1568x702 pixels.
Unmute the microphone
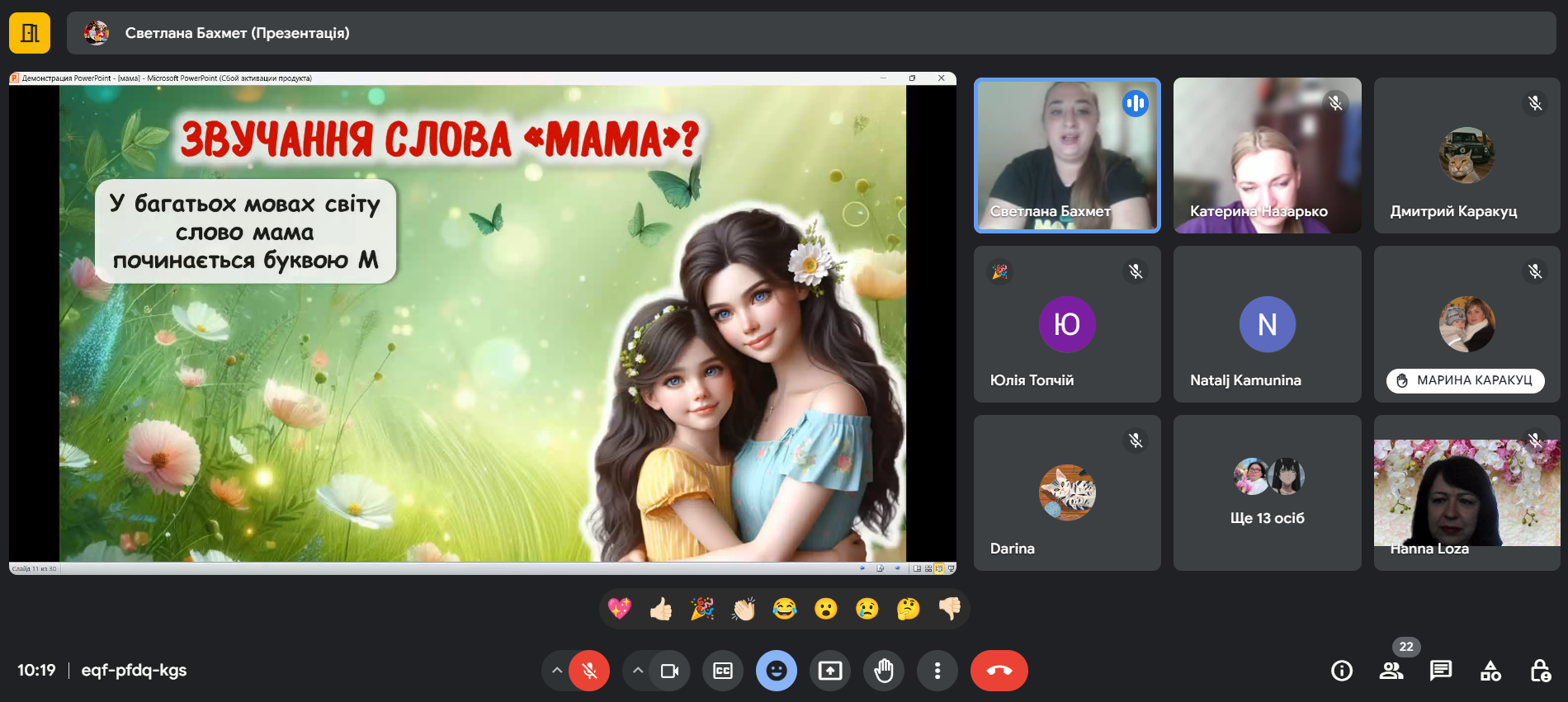tap(589, 671)
